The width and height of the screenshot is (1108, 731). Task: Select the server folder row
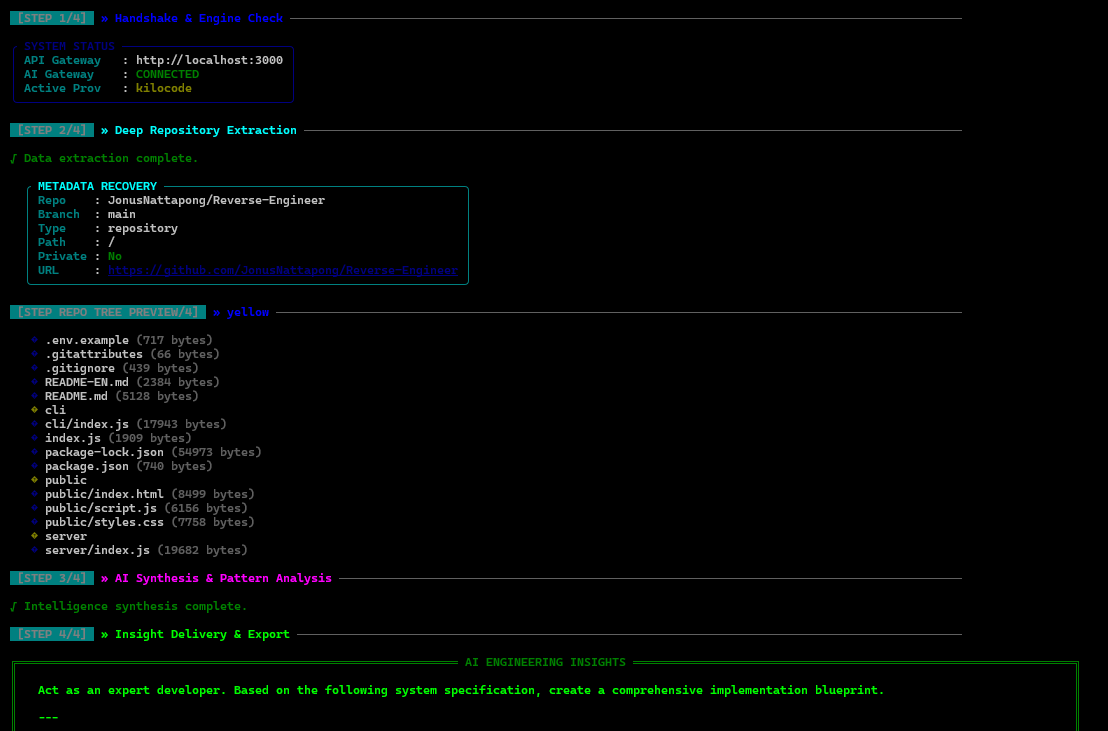tap(59, 536)
